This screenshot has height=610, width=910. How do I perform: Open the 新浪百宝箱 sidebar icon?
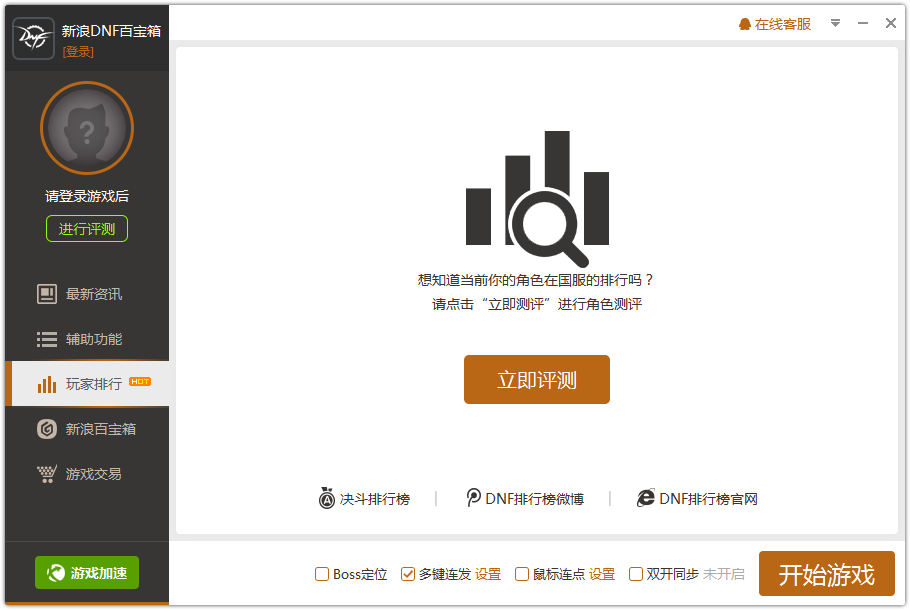(x=46, y=429)
